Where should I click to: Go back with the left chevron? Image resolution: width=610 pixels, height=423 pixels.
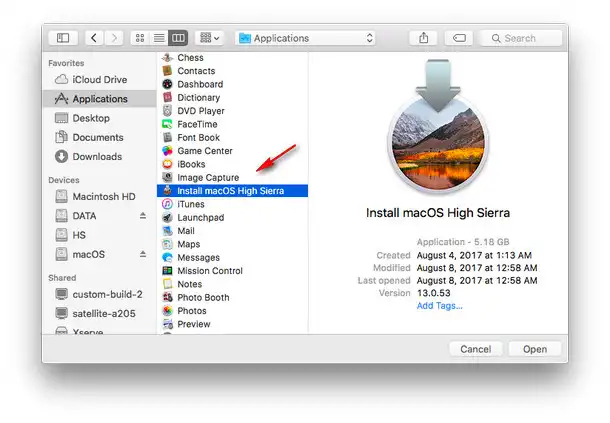click(x=94, y=38)
